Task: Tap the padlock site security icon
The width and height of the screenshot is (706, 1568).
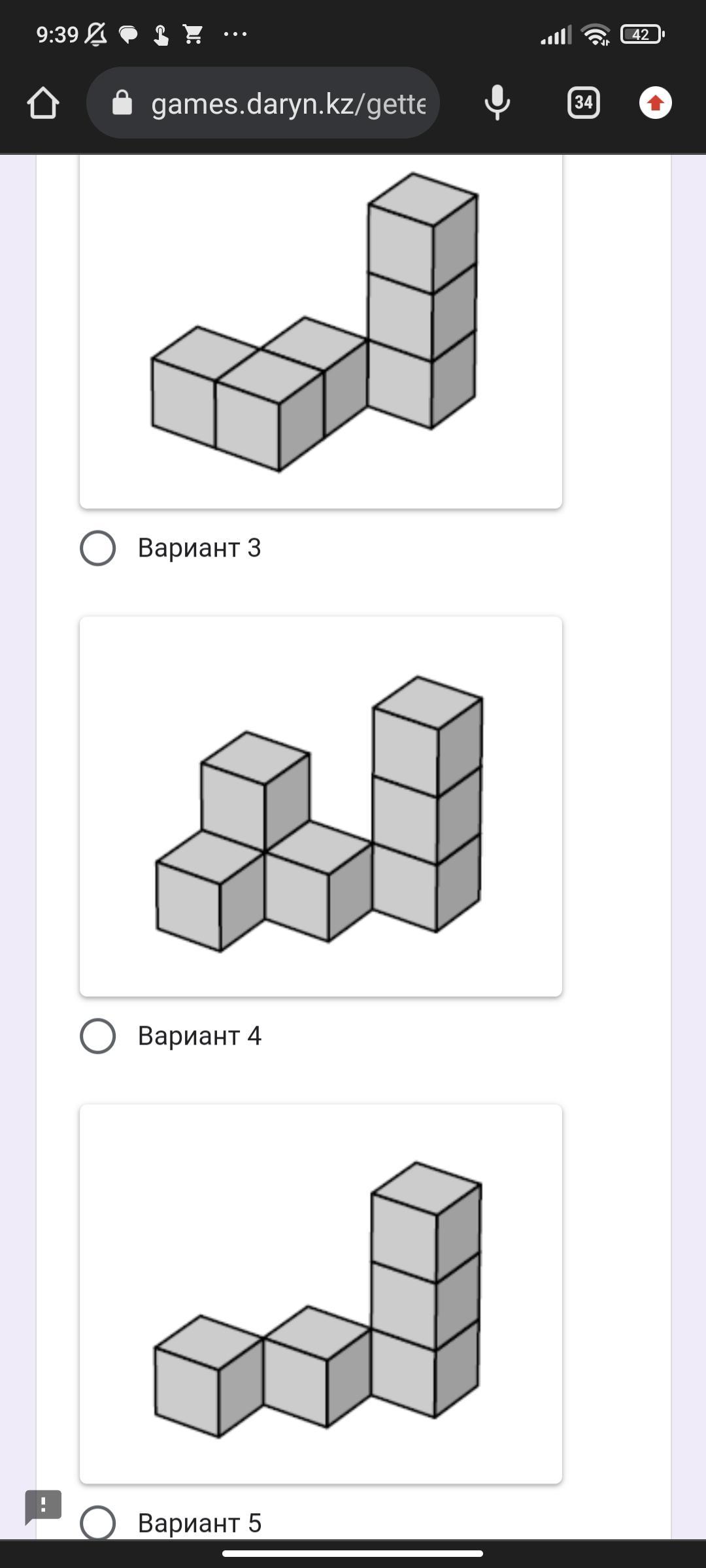Action: coord(122,103)
